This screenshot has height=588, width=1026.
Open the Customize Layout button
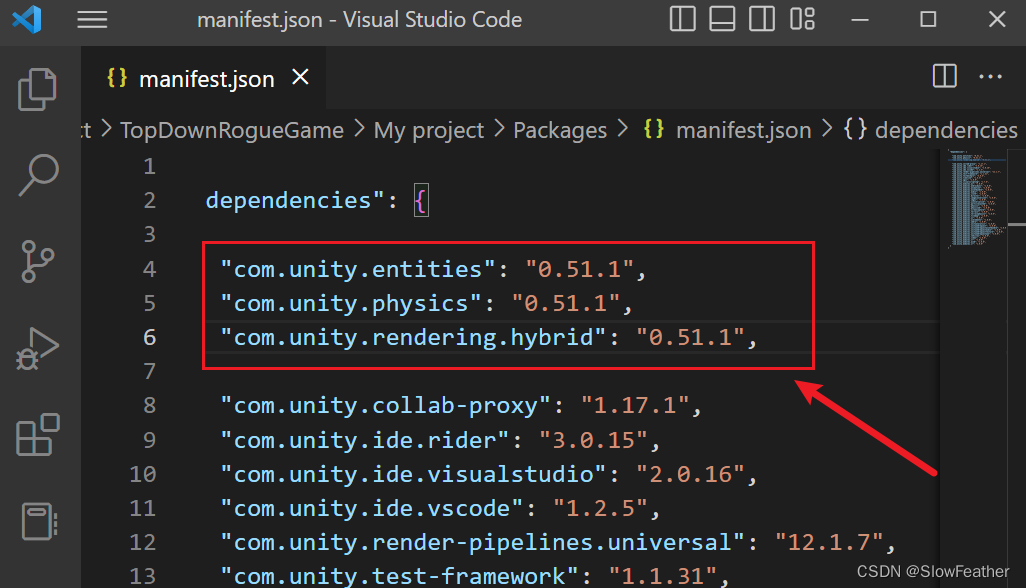tap(802, 19)
